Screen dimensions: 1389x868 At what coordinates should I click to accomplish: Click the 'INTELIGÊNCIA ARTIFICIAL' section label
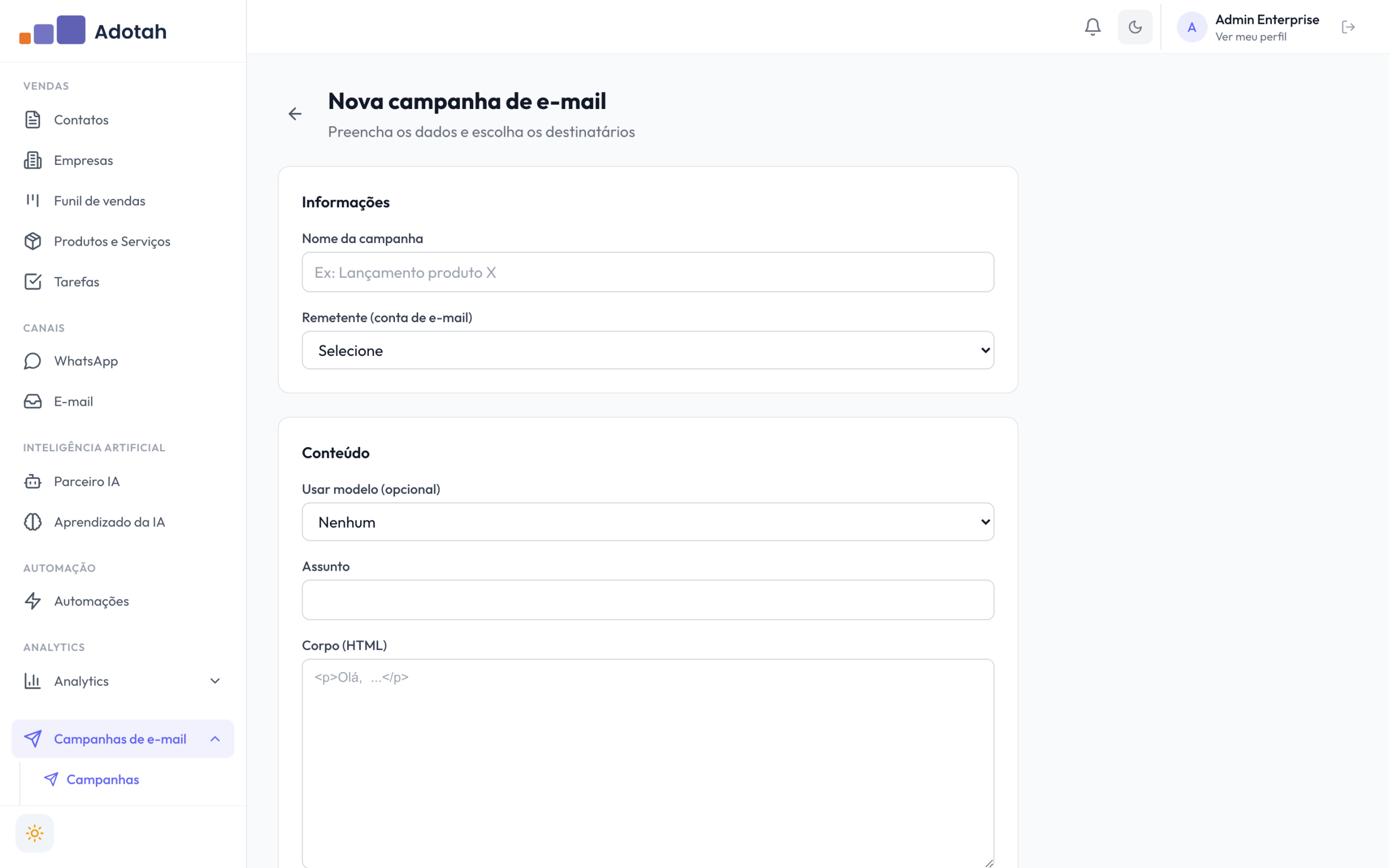[94, 448]
